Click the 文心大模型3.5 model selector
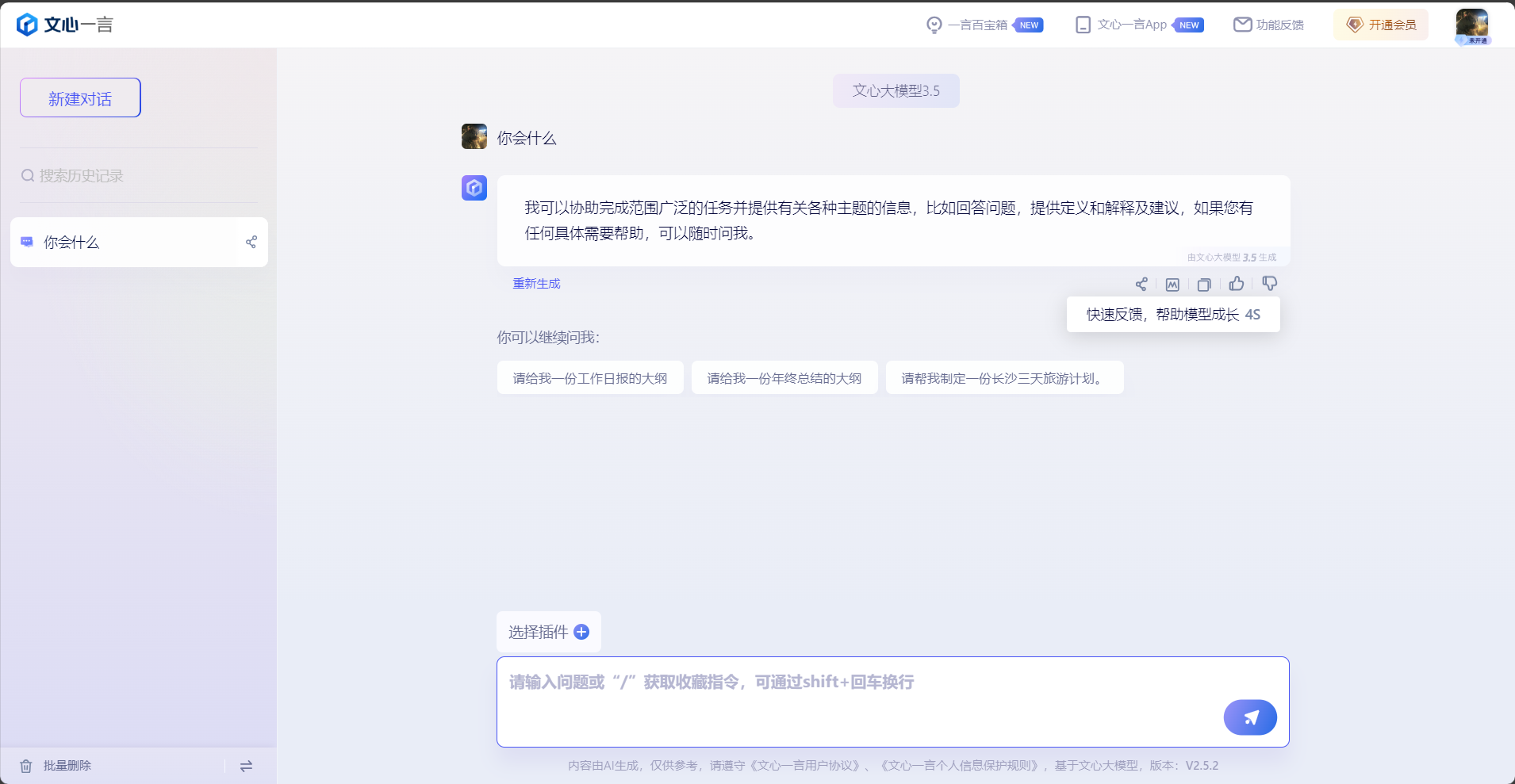 (896, 90)
